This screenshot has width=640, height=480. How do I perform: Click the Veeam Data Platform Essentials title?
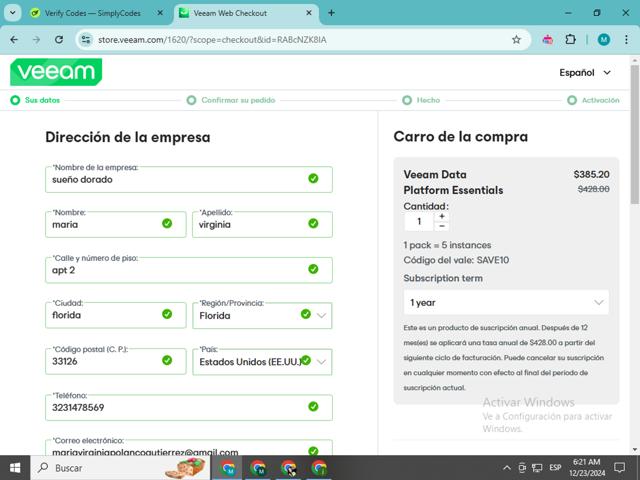(453, 182)
